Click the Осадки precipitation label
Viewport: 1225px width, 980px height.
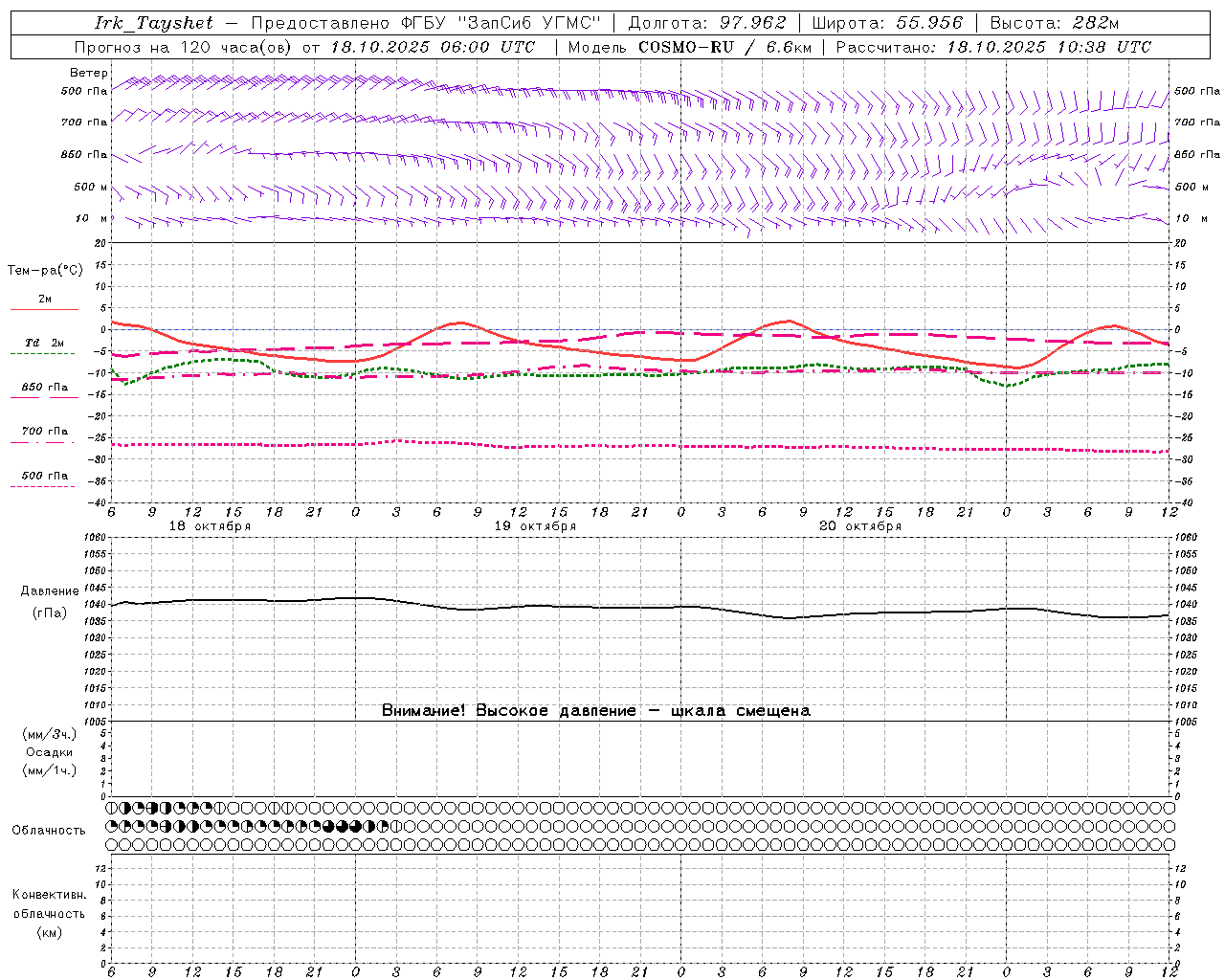point(50,752)
